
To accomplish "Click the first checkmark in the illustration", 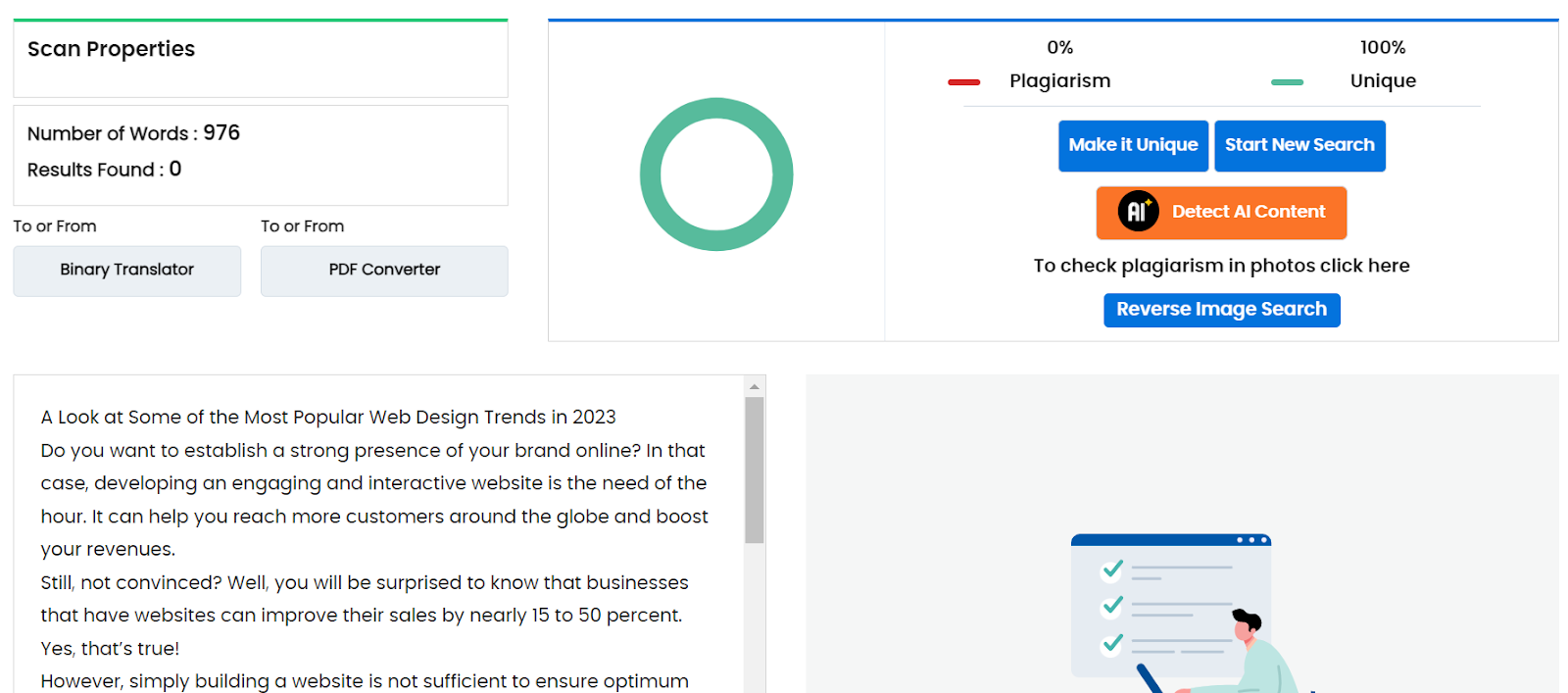I will point(1112,569).
